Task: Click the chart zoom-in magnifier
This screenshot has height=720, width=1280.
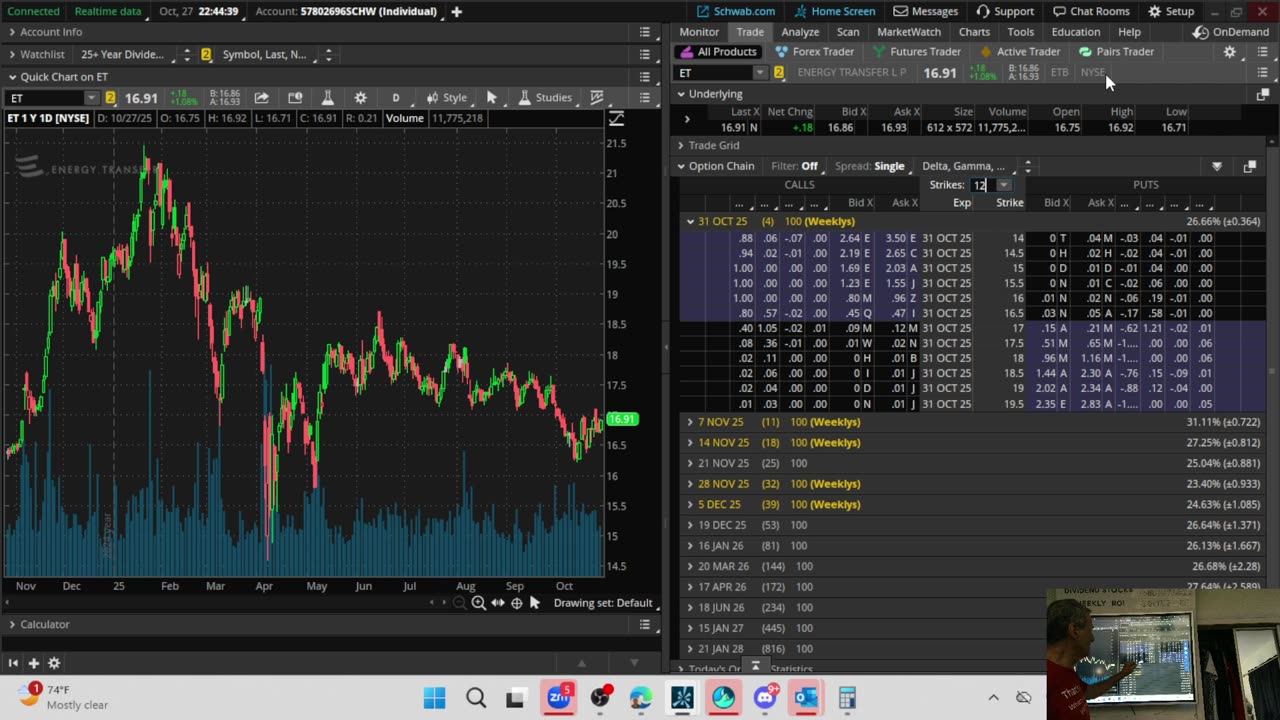Action: pos(478,603)
